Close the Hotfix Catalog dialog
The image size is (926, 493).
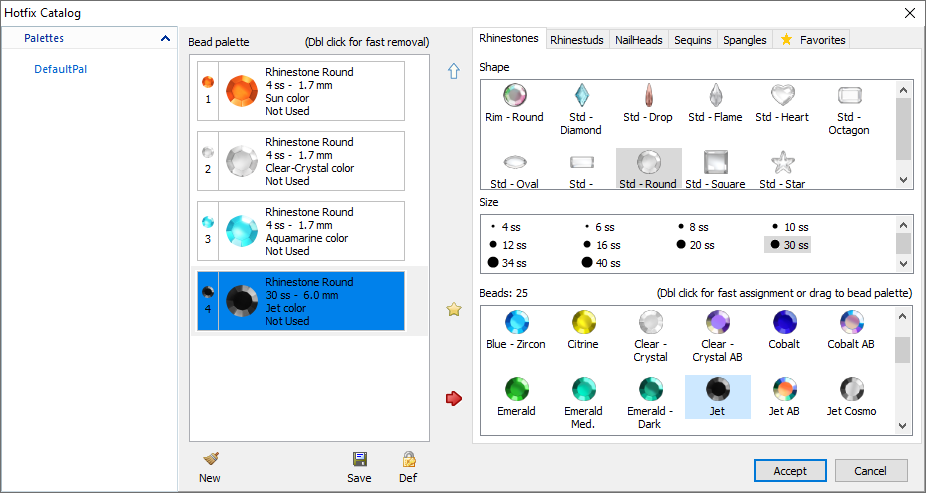[x=910, y=13]
